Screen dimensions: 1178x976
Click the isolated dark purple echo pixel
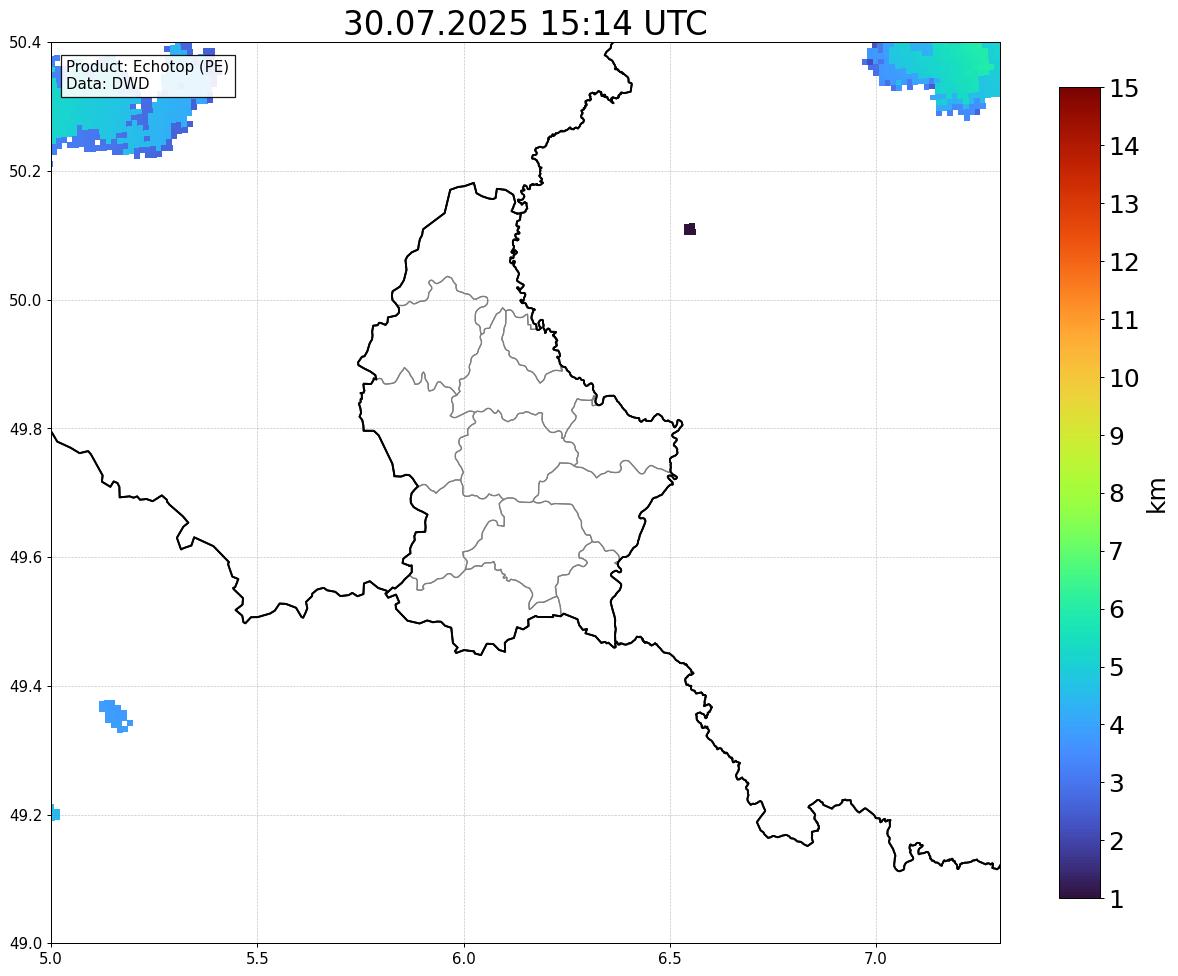click(690, 229)
